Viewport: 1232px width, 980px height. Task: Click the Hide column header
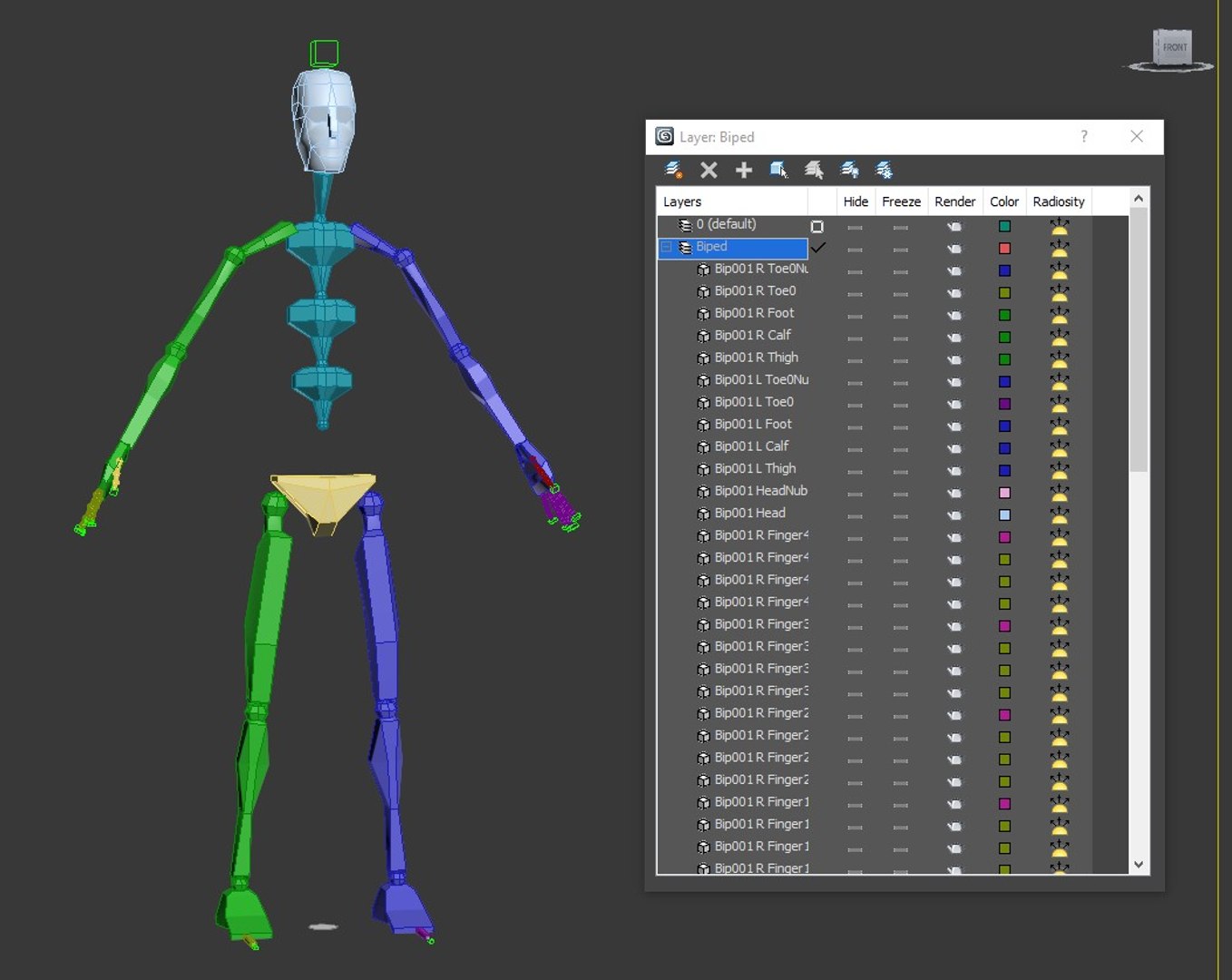click(x=856, y=201)
